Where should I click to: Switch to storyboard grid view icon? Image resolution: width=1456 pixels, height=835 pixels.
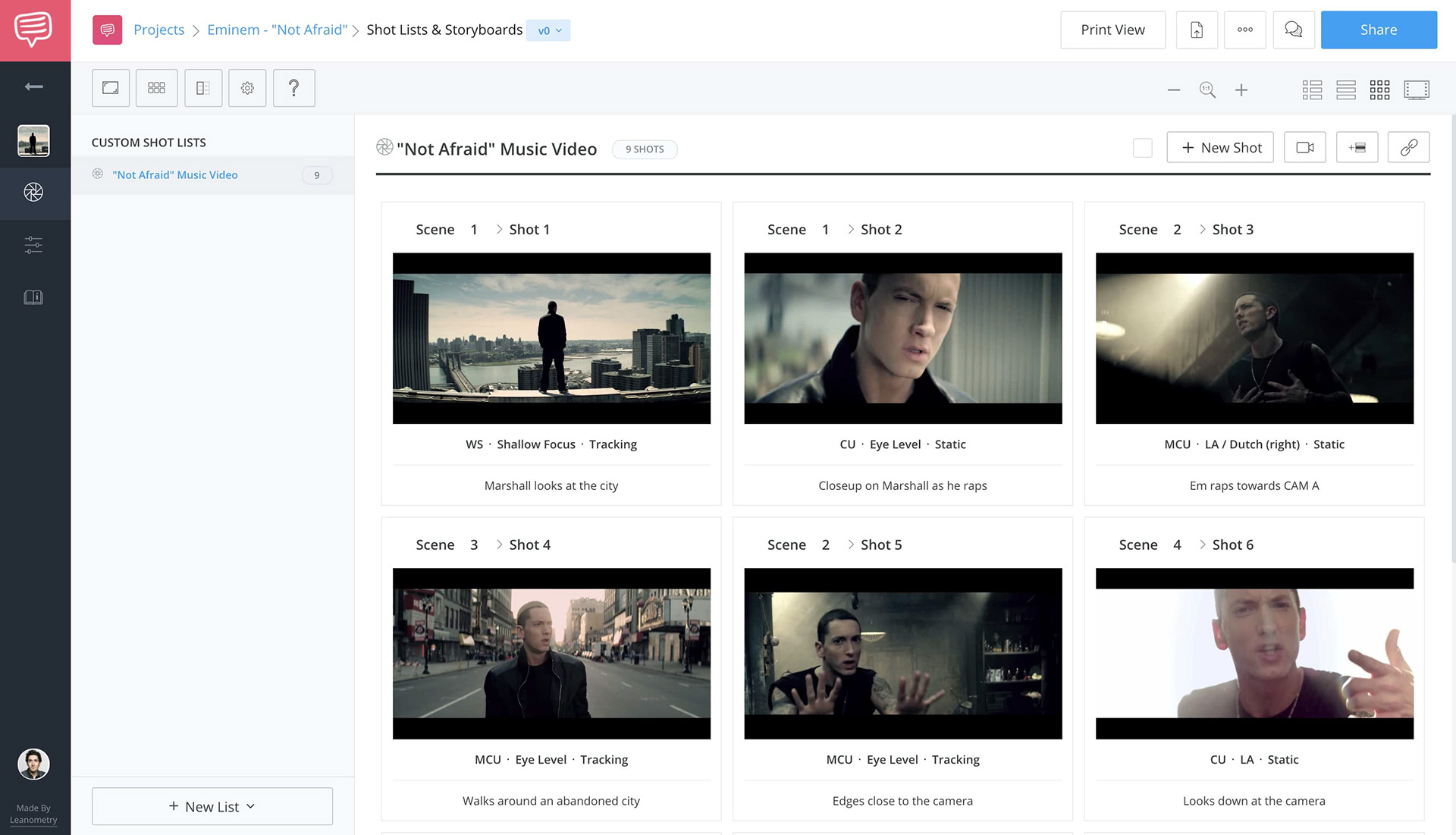tap(1380, 90)
